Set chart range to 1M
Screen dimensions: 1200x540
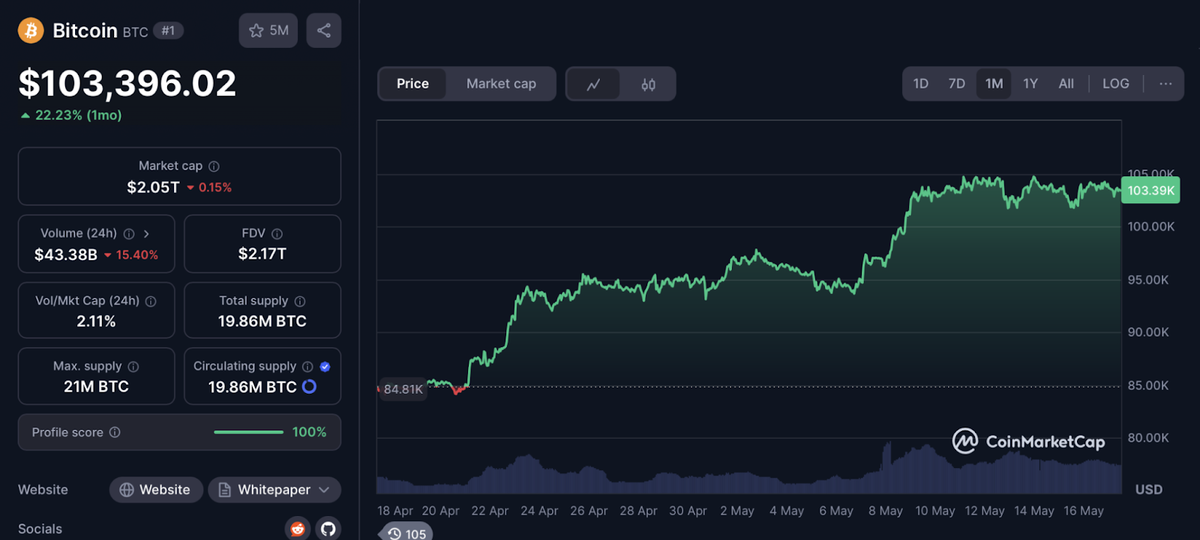(994, 84)
